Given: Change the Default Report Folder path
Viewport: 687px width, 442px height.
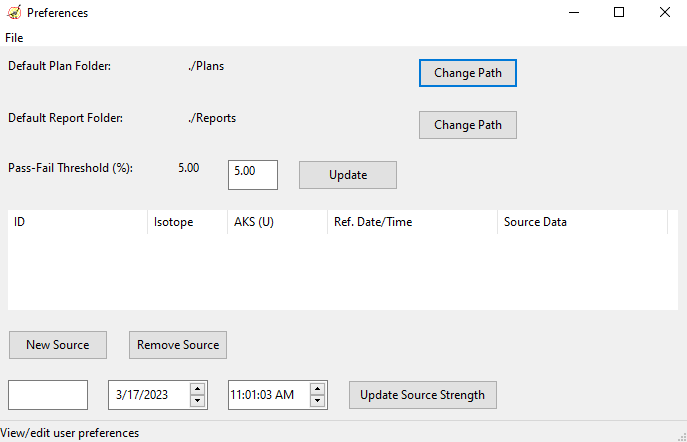Looking at the screenshot, I should [x=467, y=125].
